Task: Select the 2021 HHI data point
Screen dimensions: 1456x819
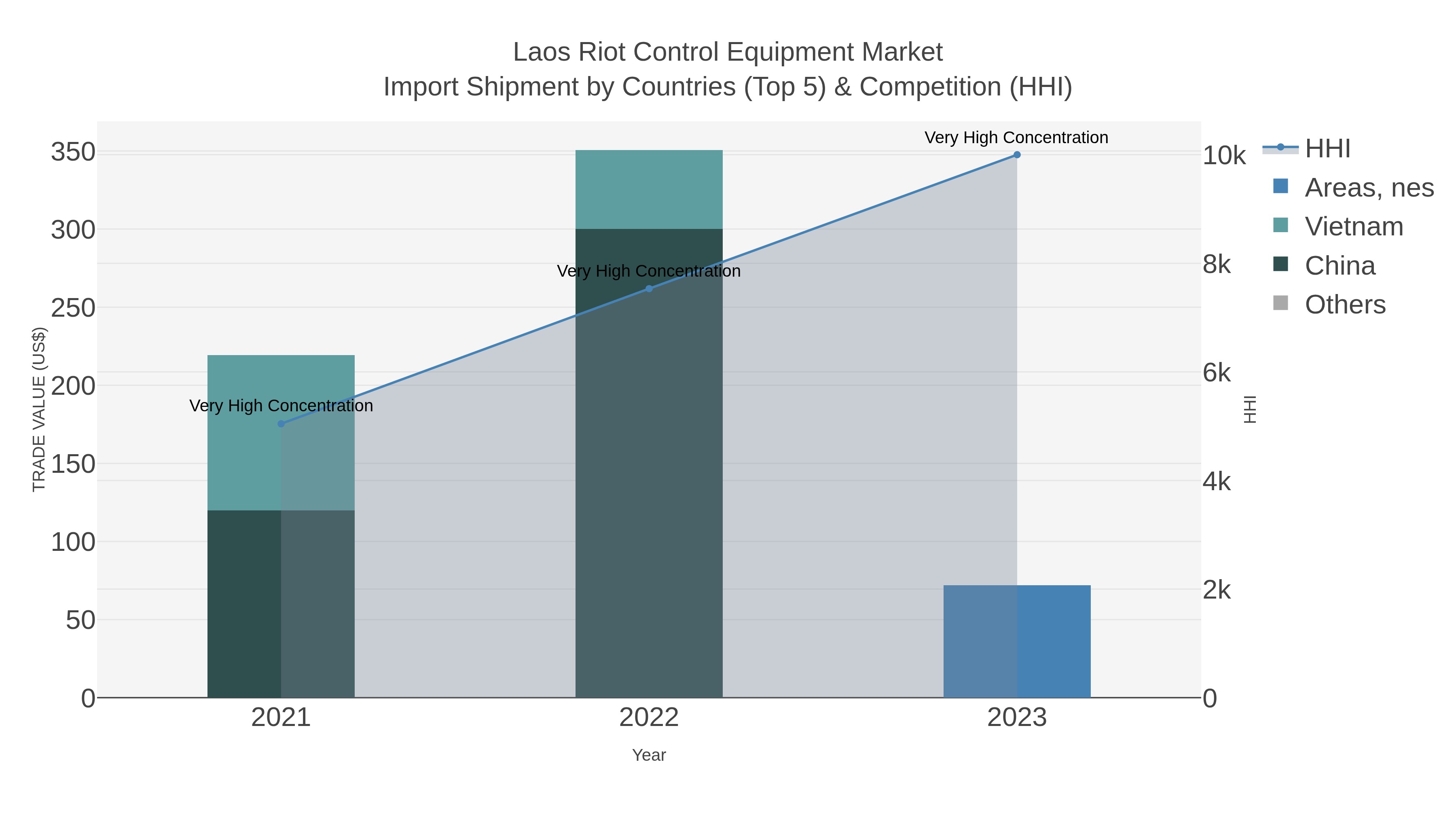Action: coord(281,424)
